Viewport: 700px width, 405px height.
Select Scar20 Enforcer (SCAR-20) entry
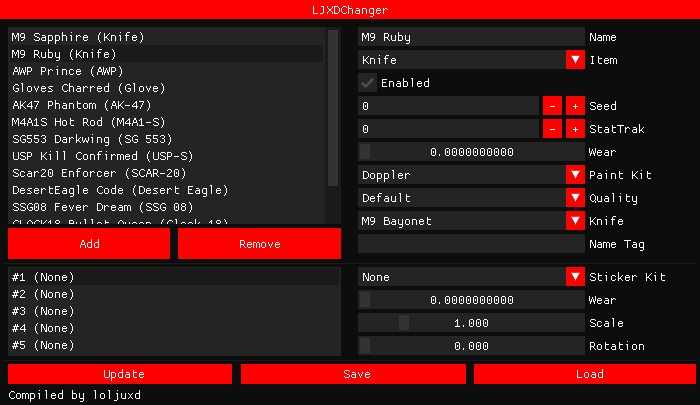pyautogui.click(x=166, y=173)
